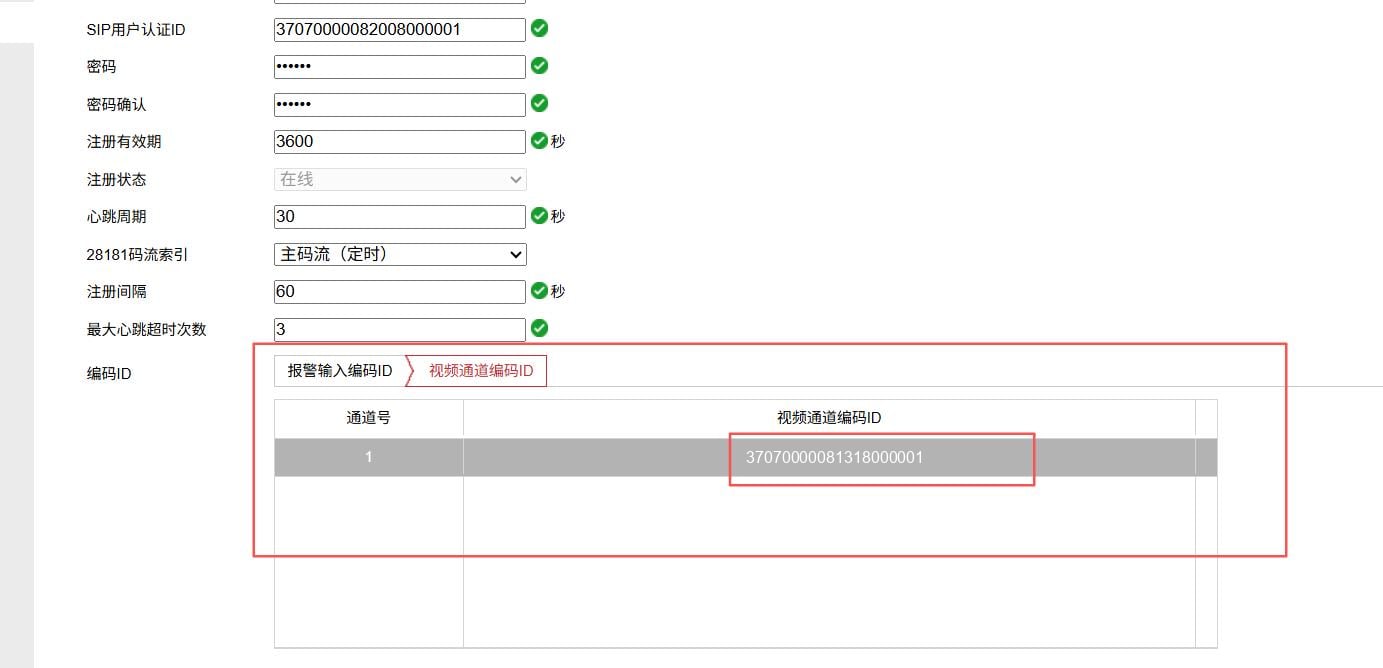Viewport: 1383px width, 668px height.
Task: Click the green check beside 密码
Action: [x=539, y=66]
